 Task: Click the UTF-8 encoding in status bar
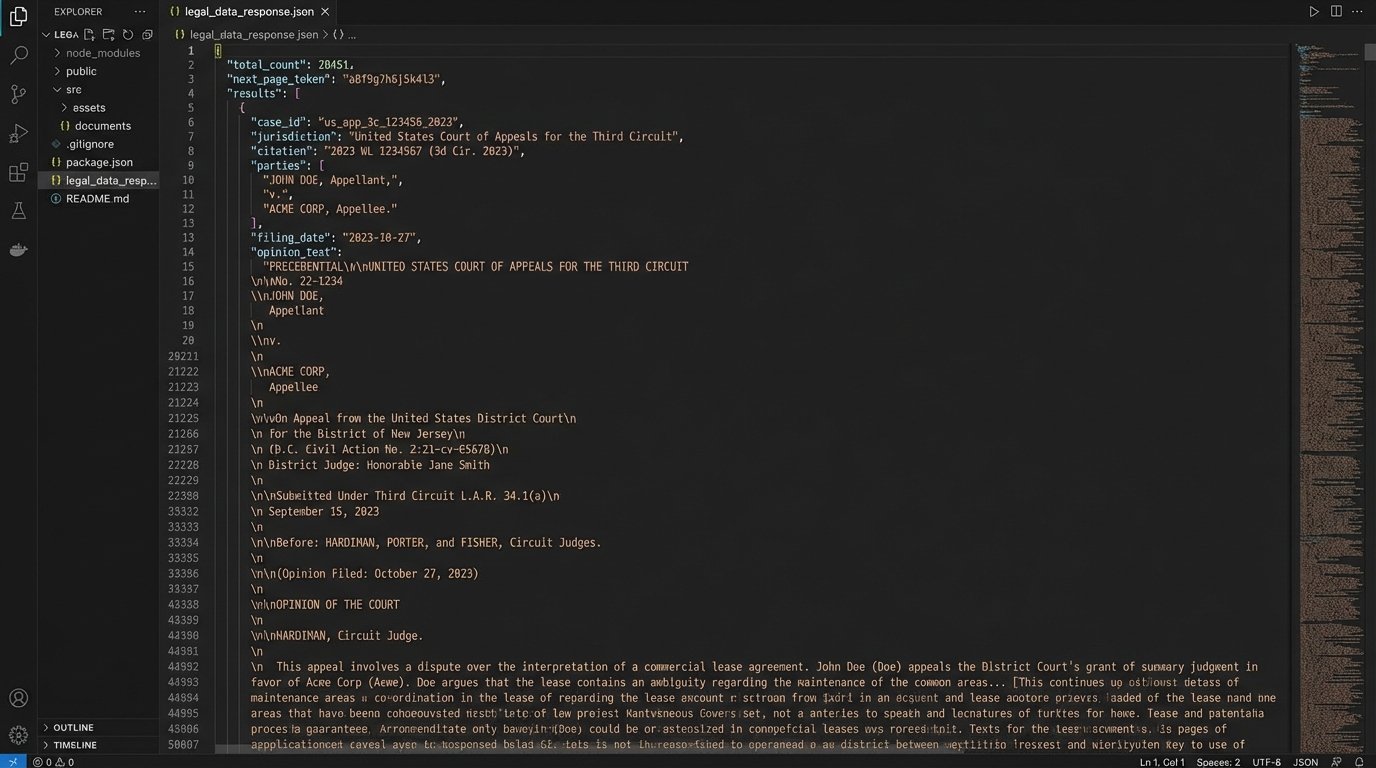click(x=1266, y=762)
